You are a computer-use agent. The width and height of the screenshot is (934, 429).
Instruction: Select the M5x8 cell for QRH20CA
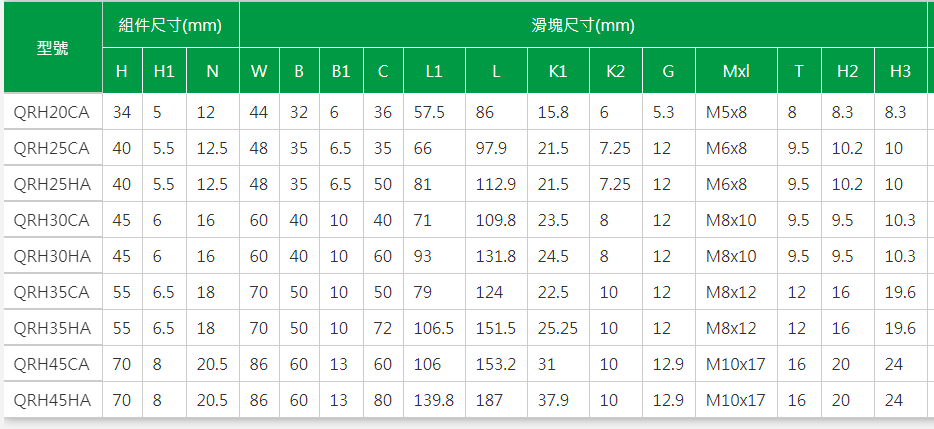(x=736, y=112)
